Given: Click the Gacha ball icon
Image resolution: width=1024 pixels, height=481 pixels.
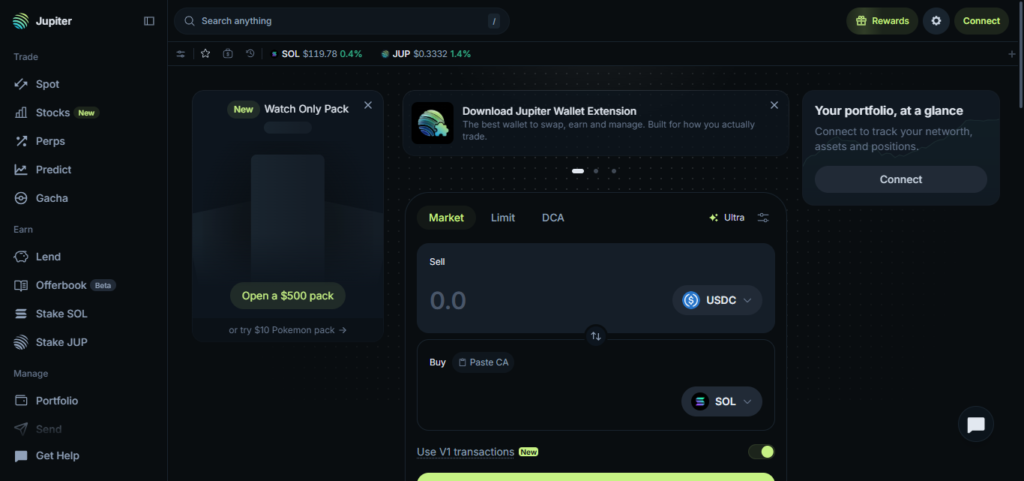Looking at the screenshot, I should (21, 198).
